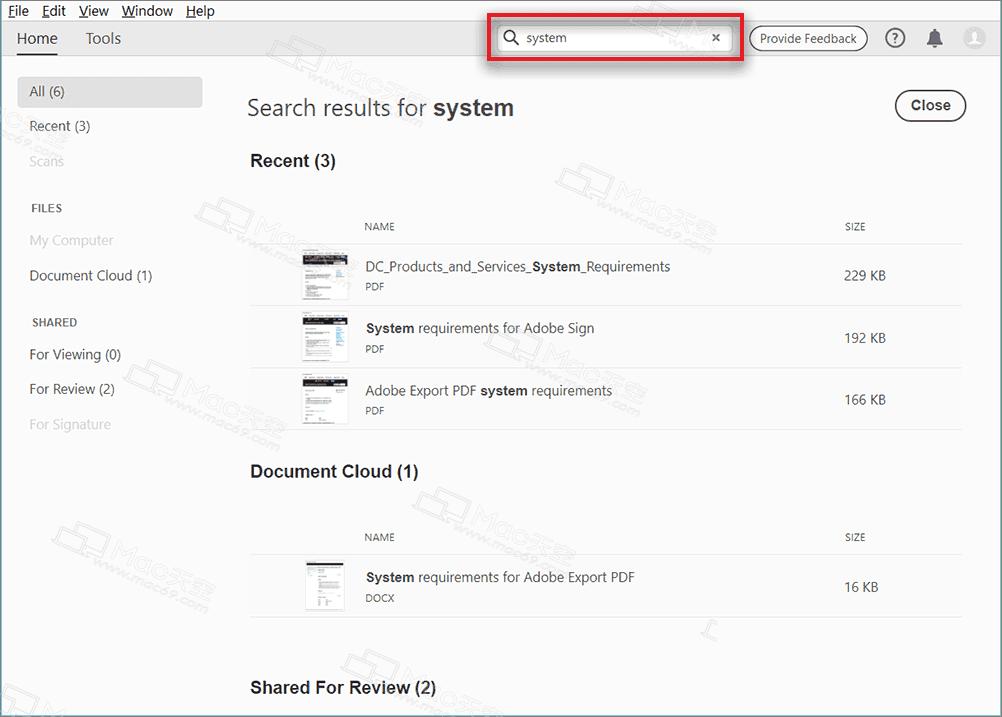Select Document Cloud in Files section

[x=90, y=275]
